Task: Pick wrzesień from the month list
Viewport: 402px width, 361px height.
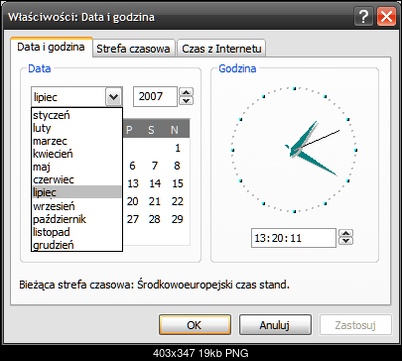Action: 77,206
